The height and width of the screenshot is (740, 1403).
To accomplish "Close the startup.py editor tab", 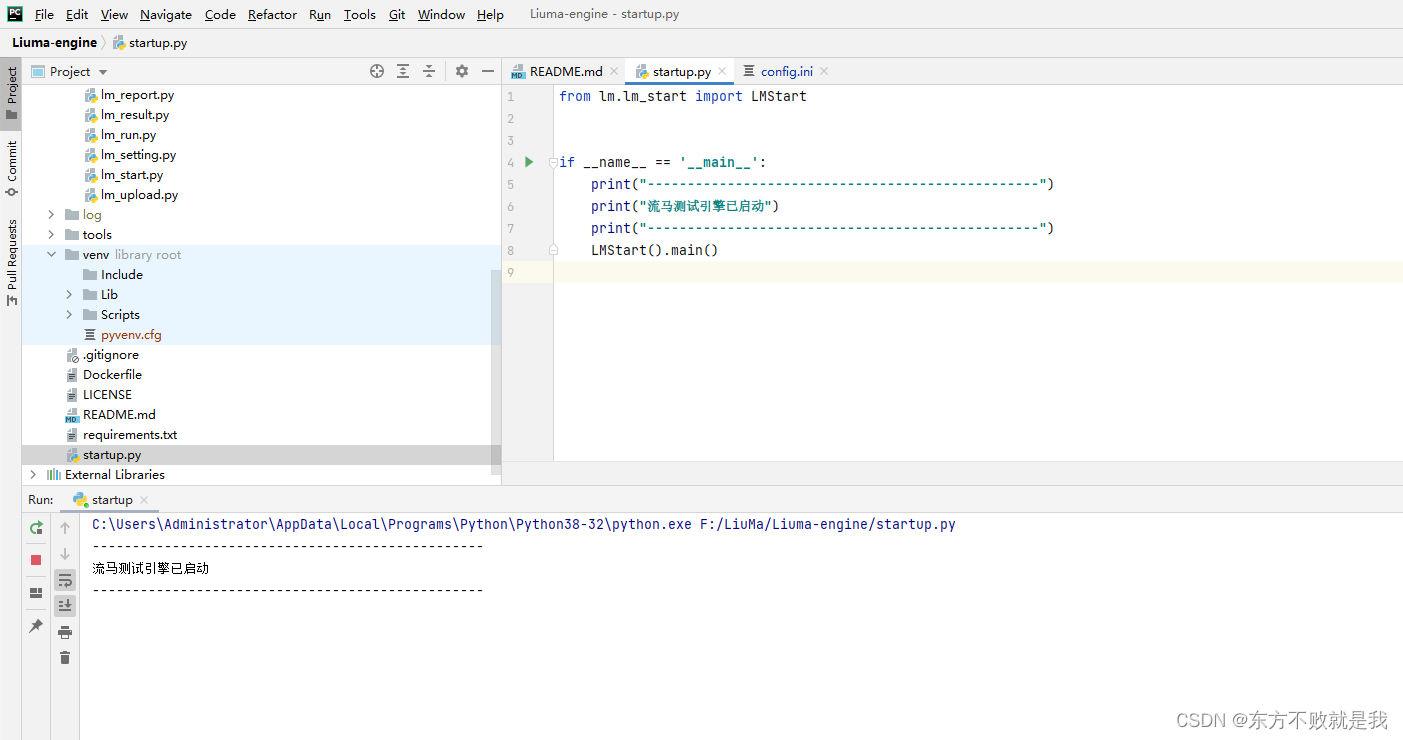I will [722, 71].
